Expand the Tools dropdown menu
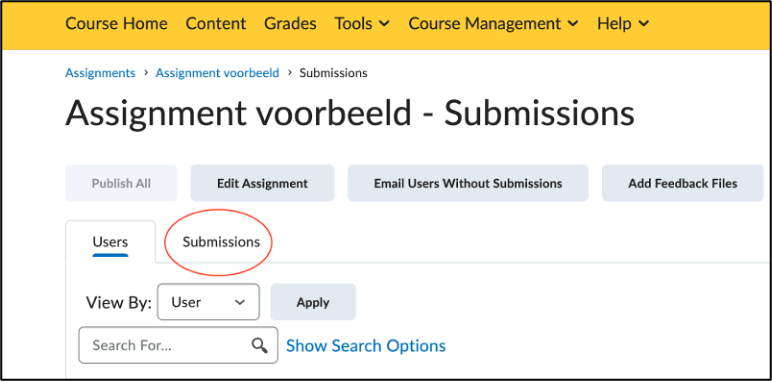The width and height of the screenshot is (772, 382). (362, 23)
